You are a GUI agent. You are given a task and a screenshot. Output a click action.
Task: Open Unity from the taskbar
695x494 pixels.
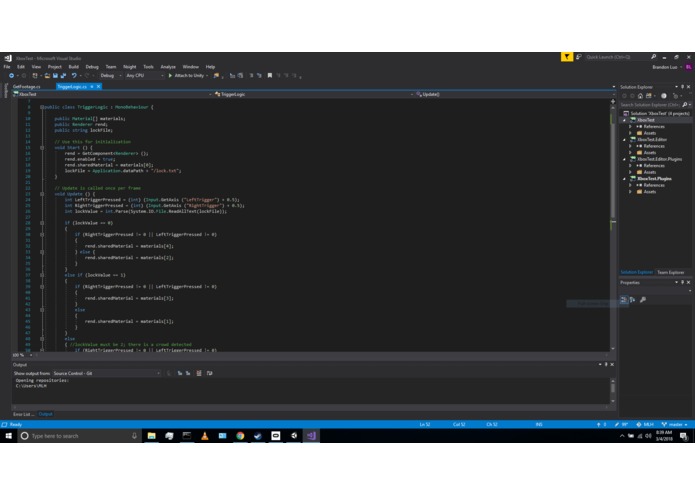click(293, 436)
